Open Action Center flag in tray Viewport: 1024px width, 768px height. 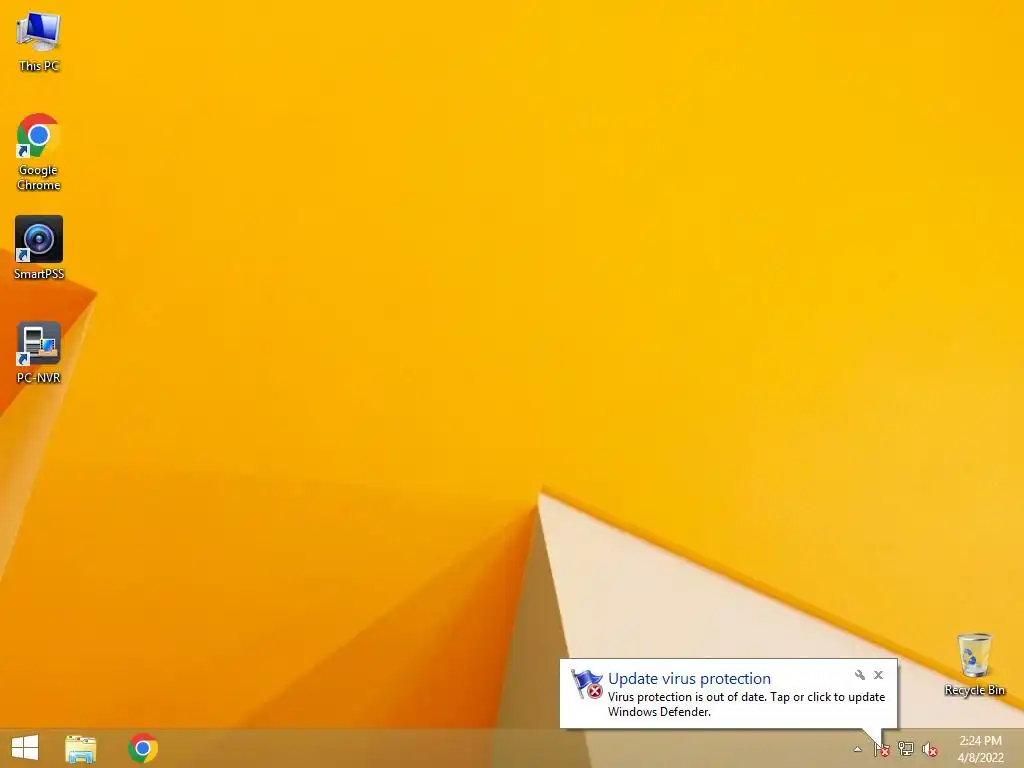(x=882, y=749)
